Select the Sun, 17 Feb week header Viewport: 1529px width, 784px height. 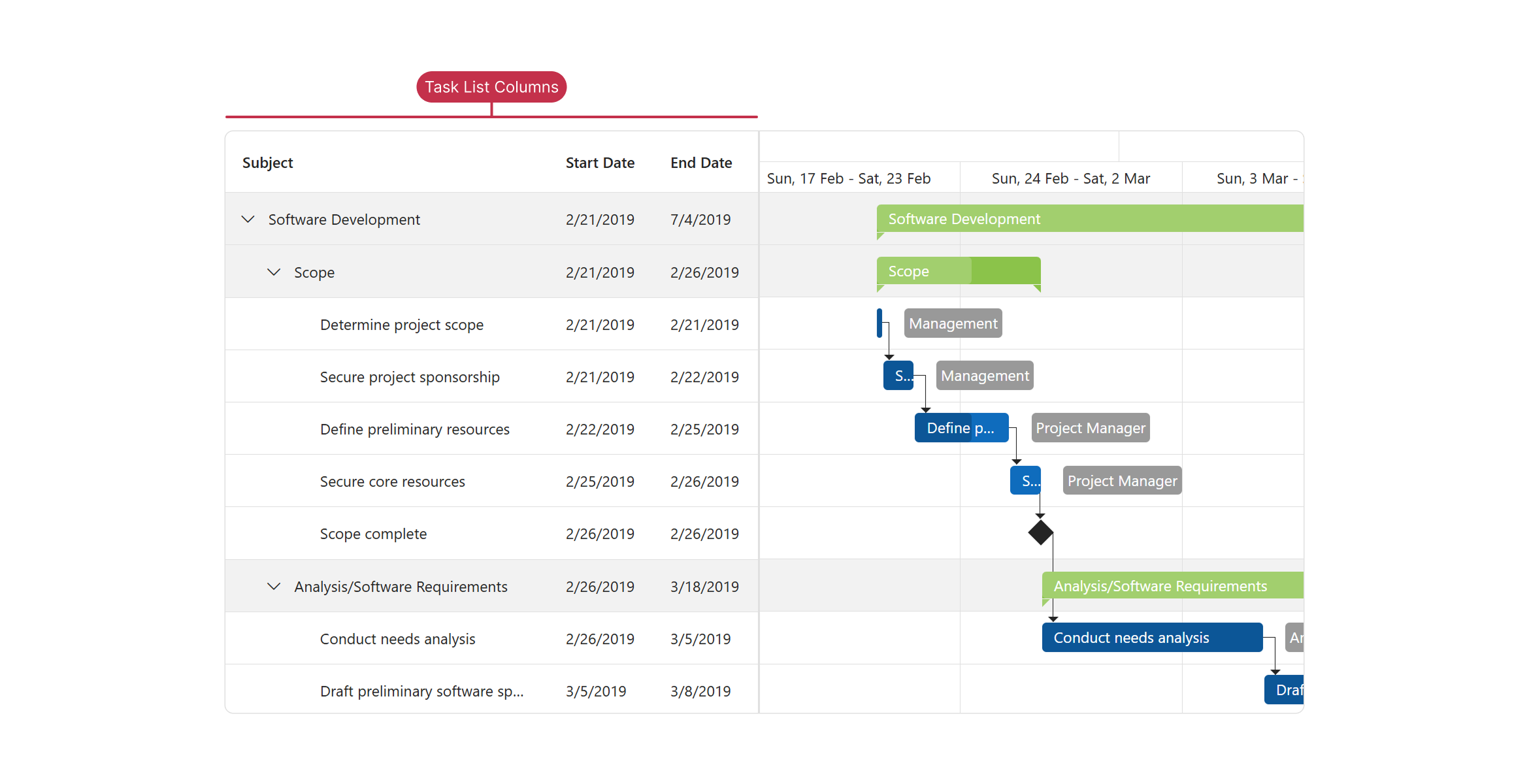(x=849, y=178)
